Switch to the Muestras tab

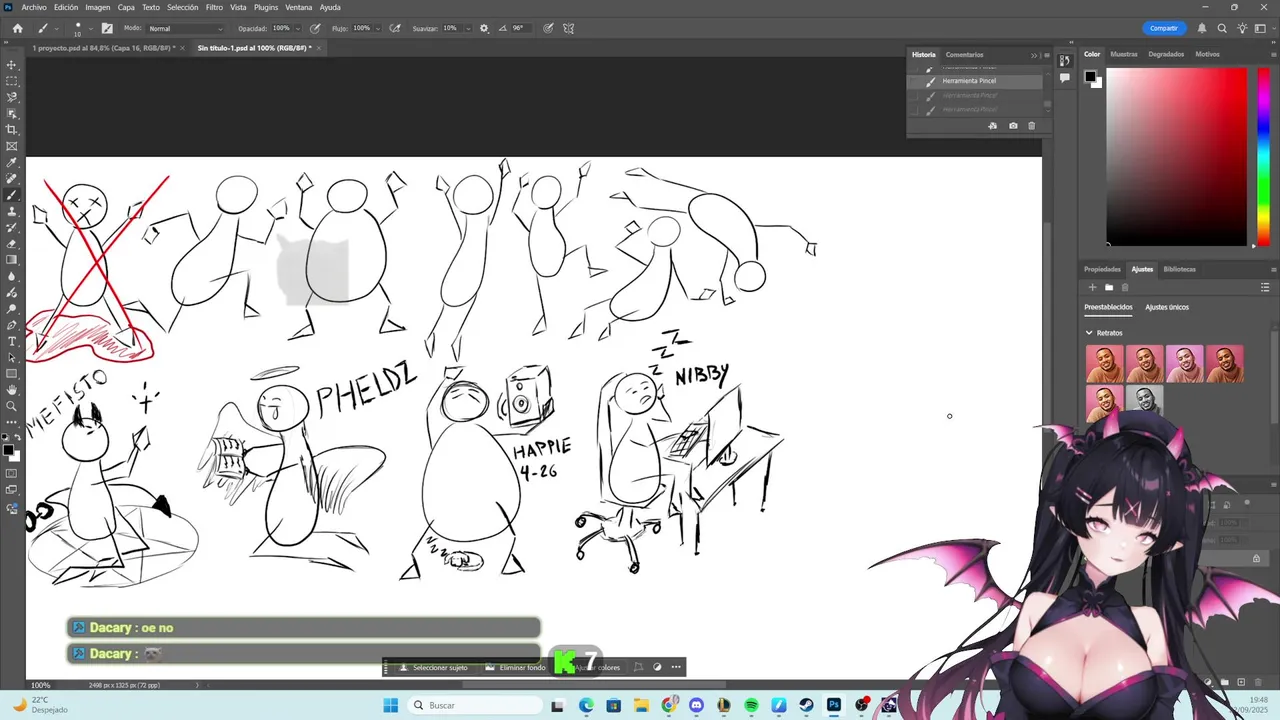[1124, 54]
